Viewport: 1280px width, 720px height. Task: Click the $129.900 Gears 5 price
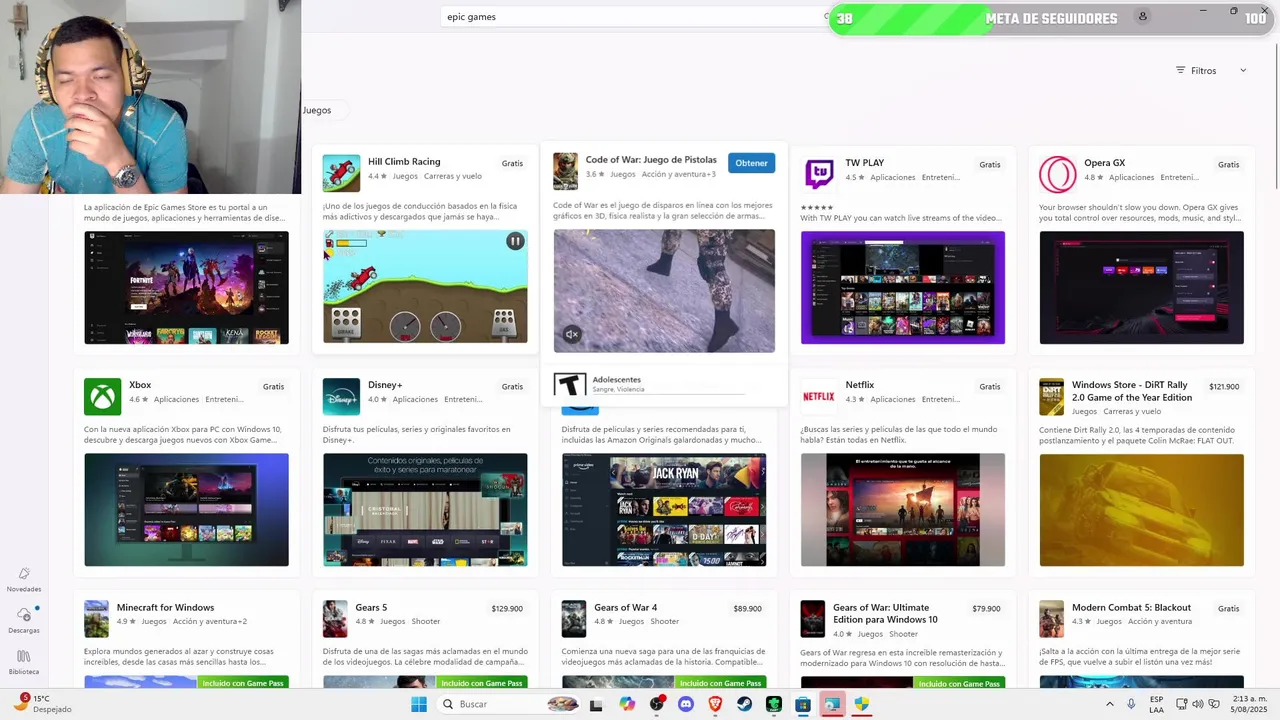507,608
